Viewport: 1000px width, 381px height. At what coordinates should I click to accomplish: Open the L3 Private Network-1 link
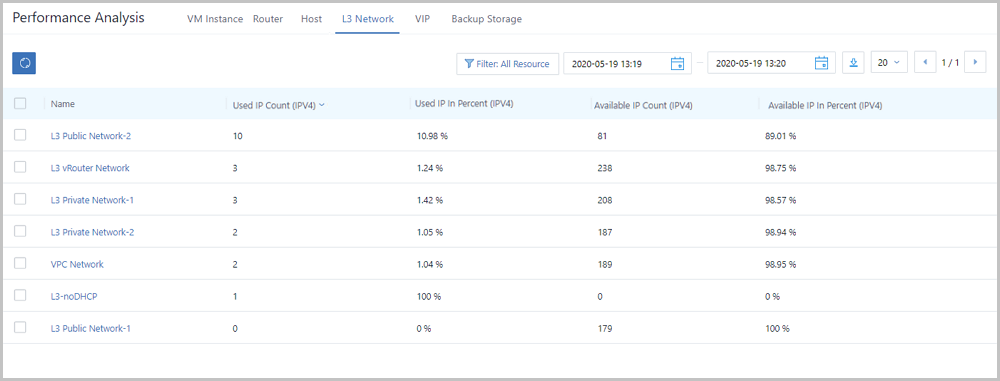(92, 200)
